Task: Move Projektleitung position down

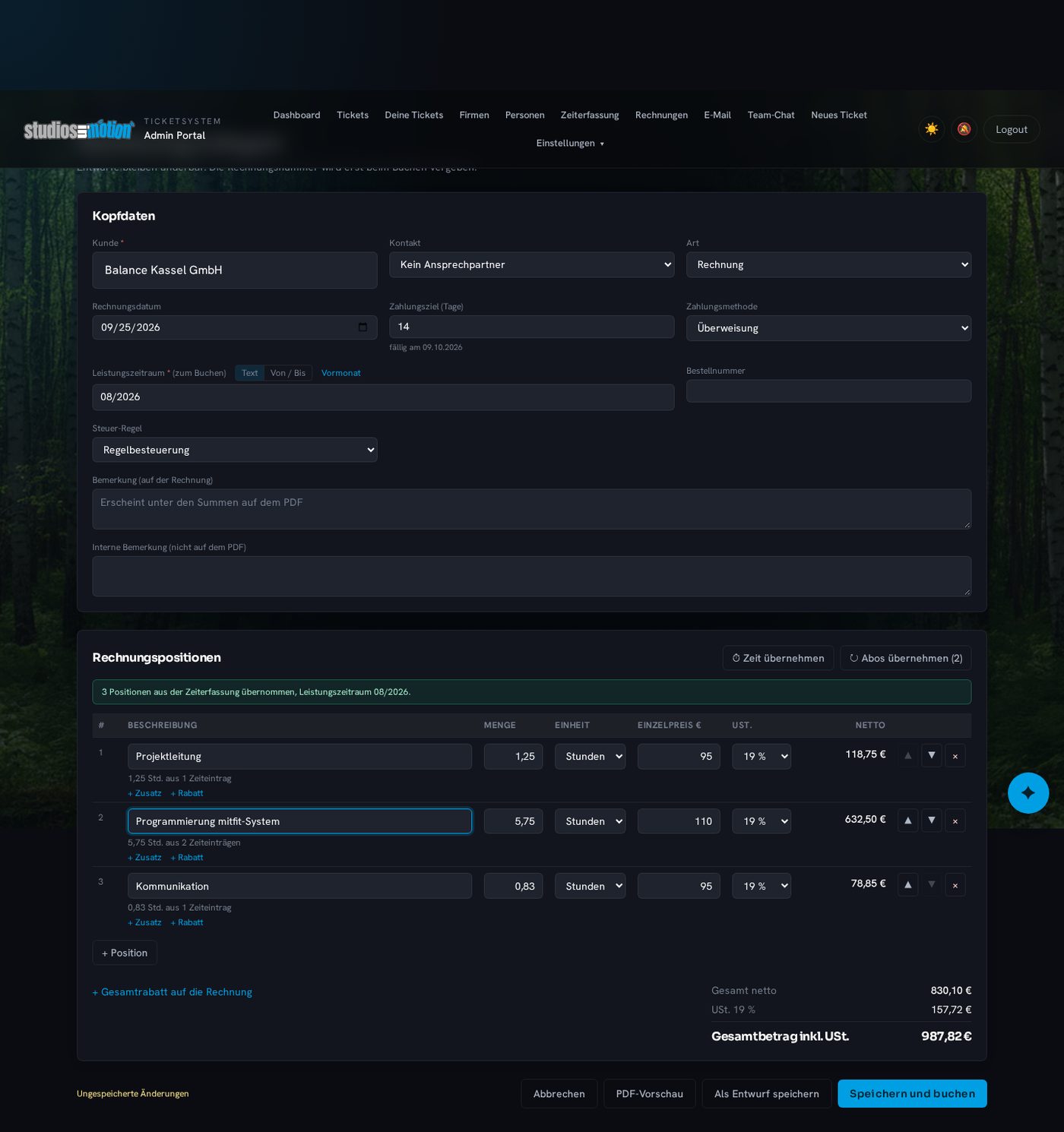Action: pos(932,756)
